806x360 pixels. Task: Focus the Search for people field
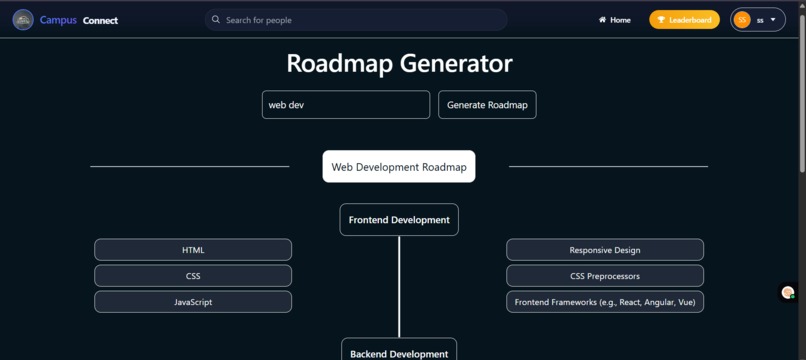(x=356, y=20)
